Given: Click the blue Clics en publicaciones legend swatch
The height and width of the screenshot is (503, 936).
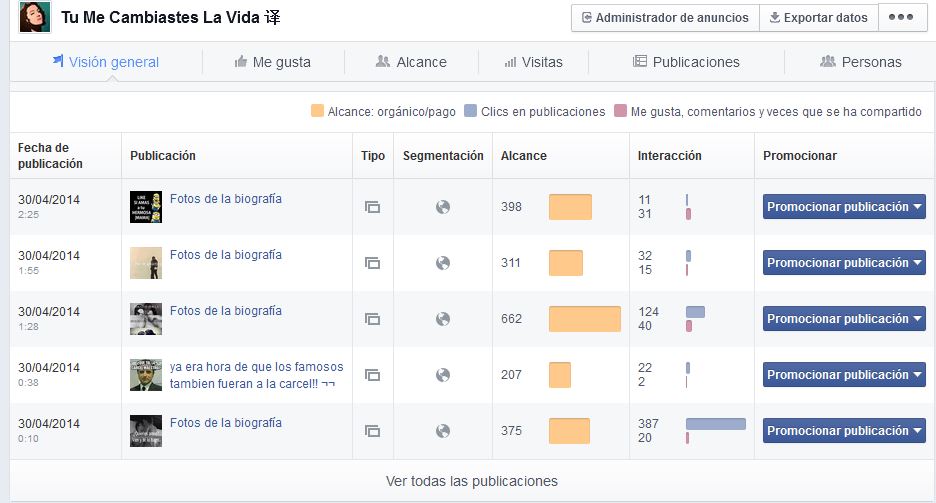Looking at the screenshot, I should tap(471, 112).
